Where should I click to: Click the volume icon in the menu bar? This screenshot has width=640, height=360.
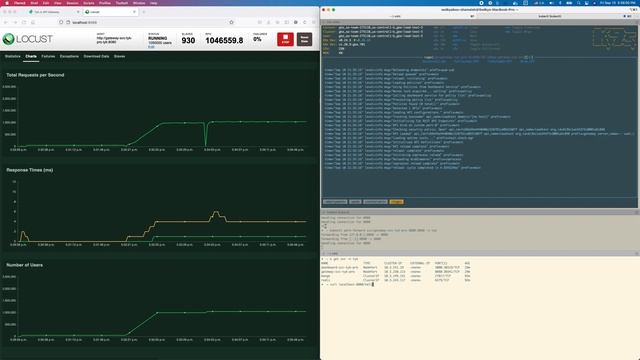(x=551, y=3)
